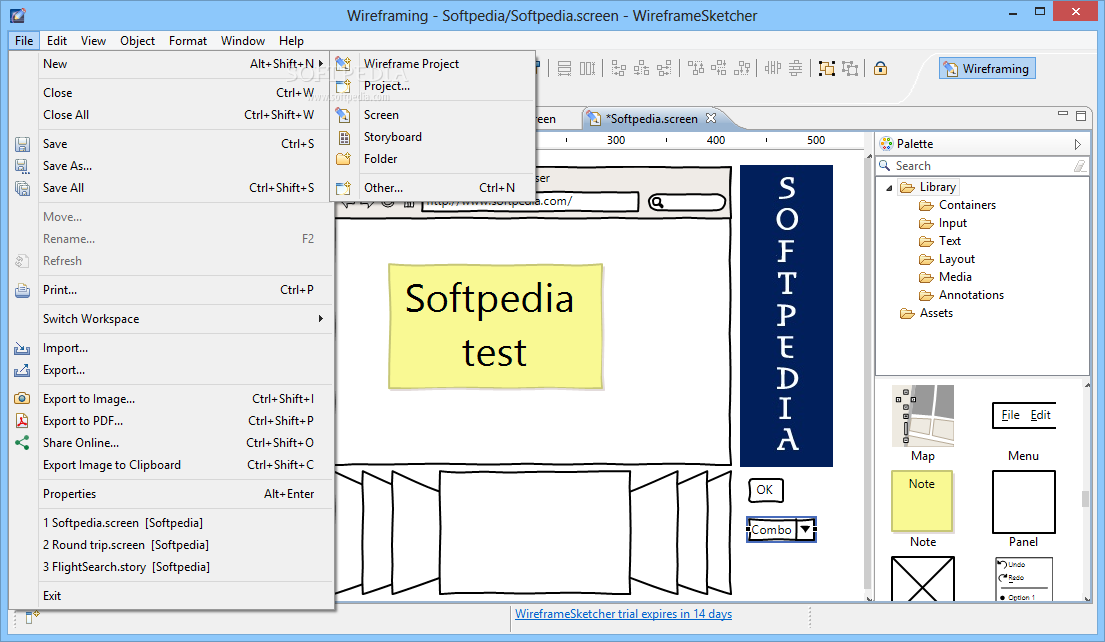
Task: Click the OK button on canvas
Action: pos(765,490)
